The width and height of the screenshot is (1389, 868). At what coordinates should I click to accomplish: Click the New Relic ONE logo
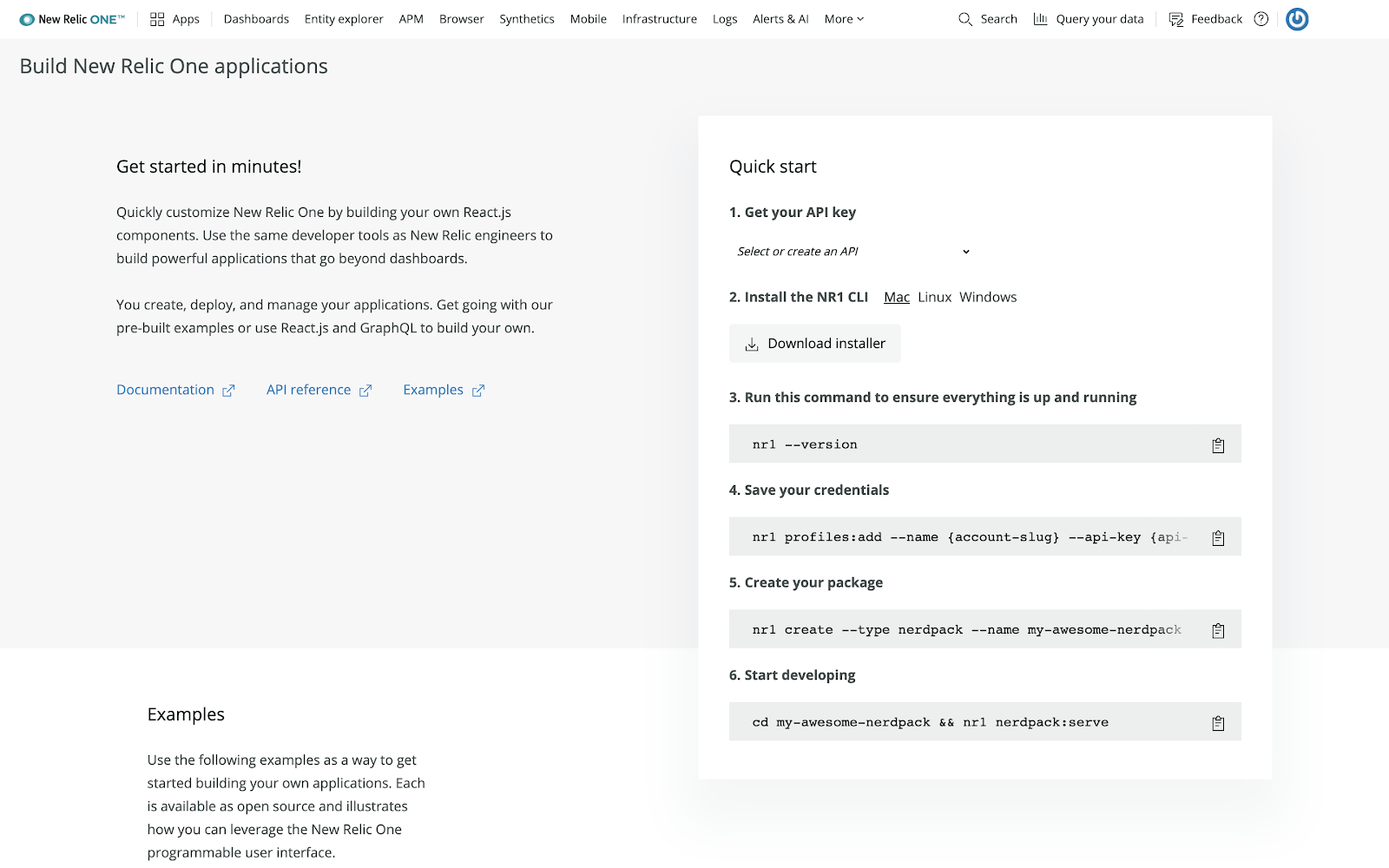click(x=70, y=18)
